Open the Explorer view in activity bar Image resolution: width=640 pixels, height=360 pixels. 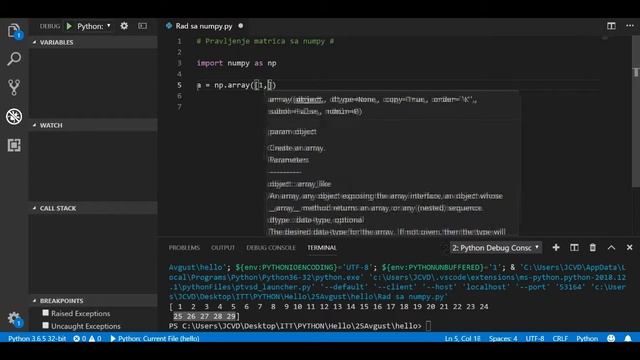click(14, 31)
